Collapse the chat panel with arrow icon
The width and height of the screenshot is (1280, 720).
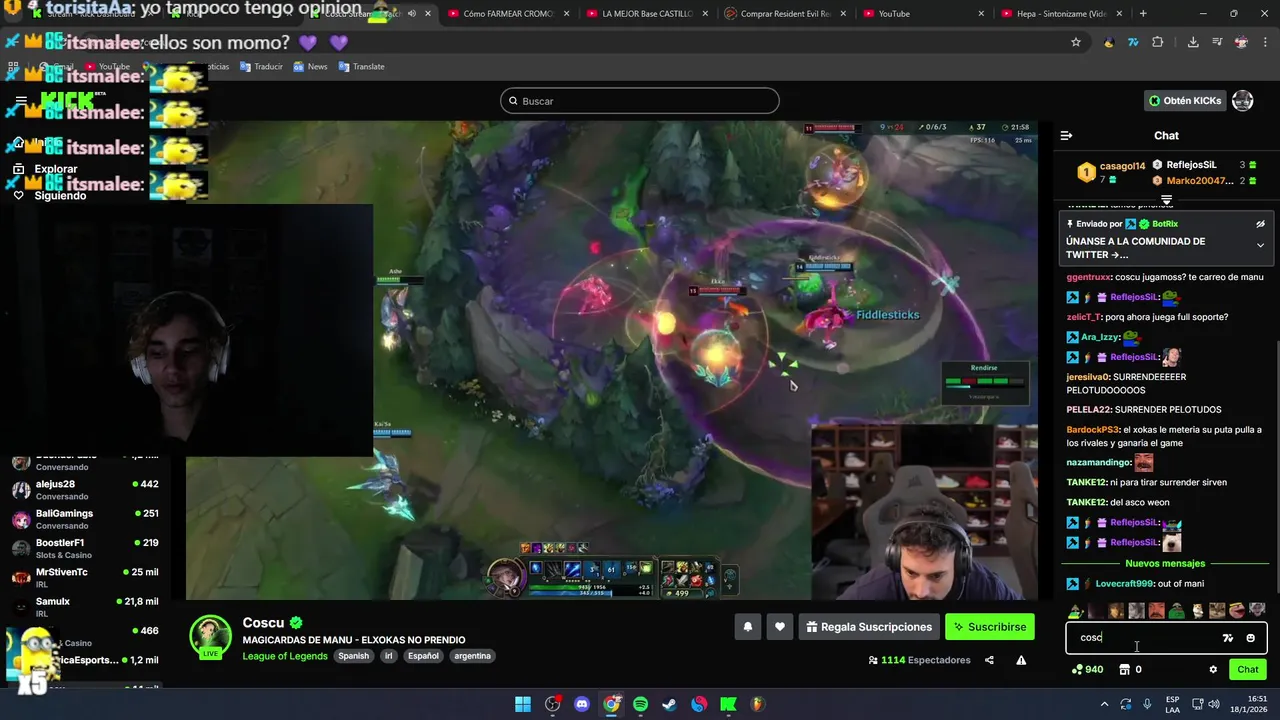1066,135
